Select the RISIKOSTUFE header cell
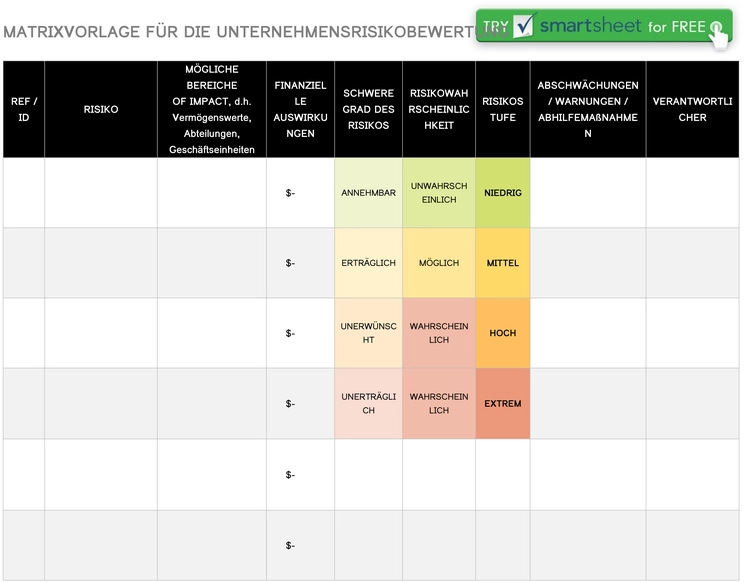The height and width of the screenshot is (582, 744). [502, 109]
